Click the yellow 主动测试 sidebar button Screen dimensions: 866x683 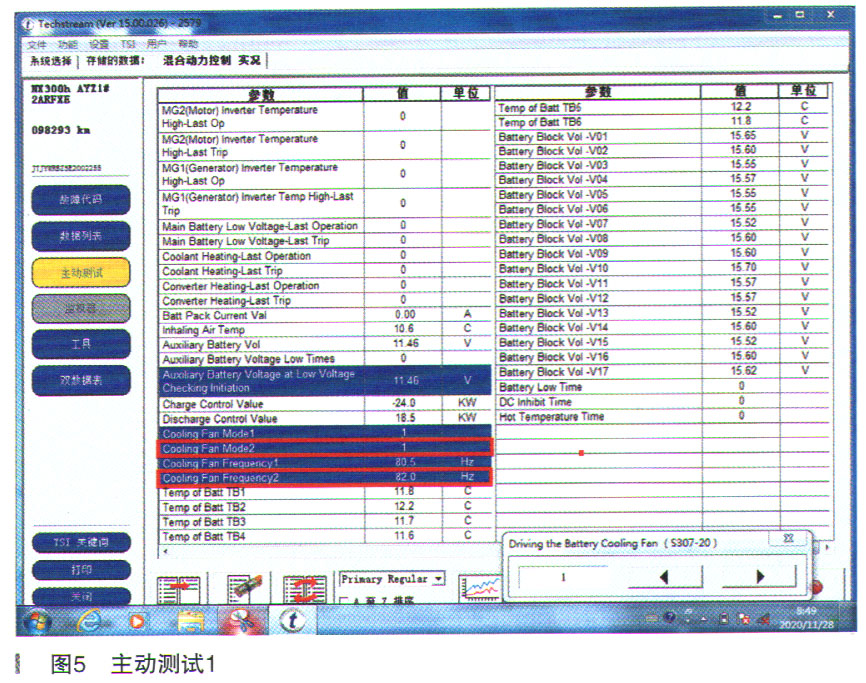81,272
